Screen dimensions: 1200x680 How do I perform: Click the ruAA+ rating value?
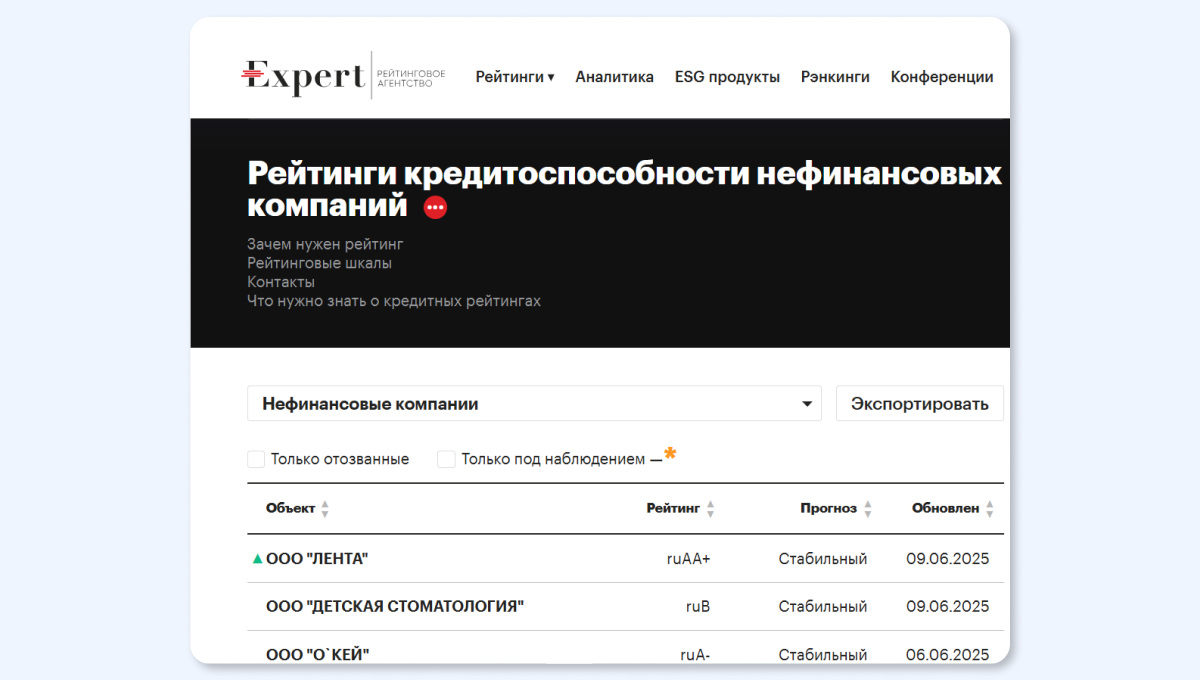click(688, 559)
